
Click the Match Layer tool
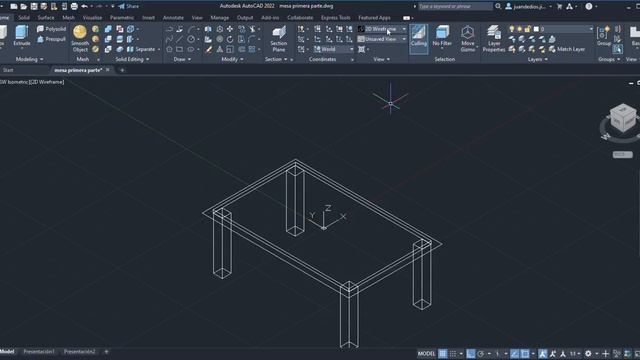[567, 49]
